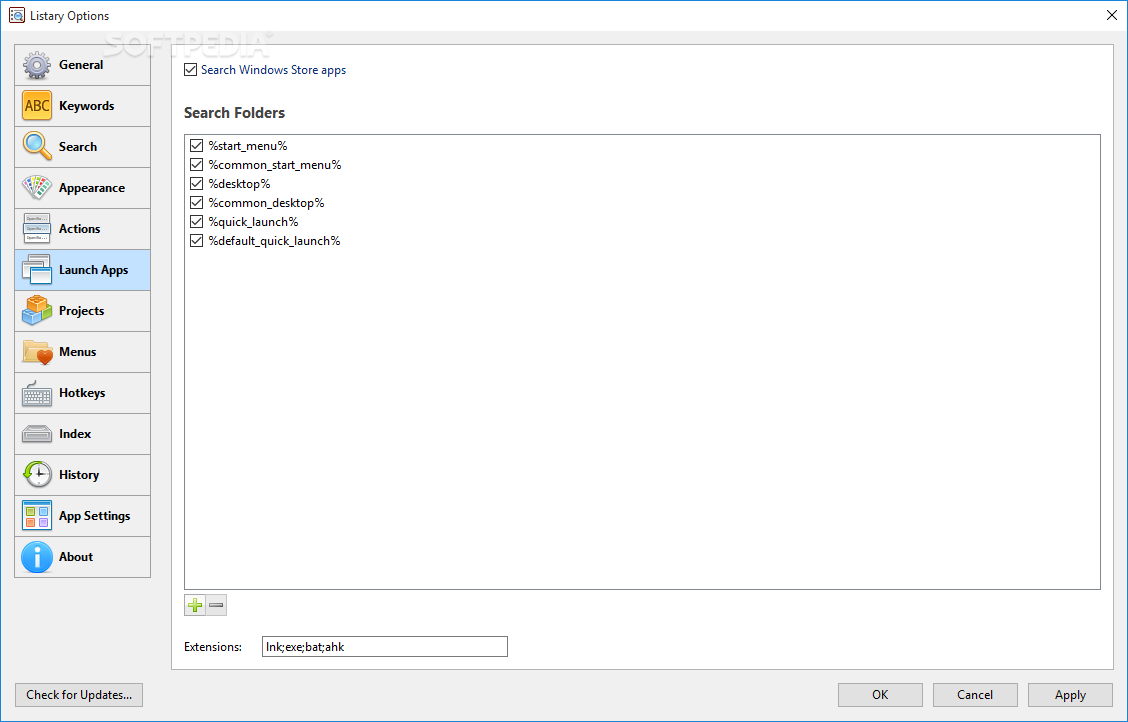The image size is (1128, 722).
Task: Switch to Keywords tab label
Action: (86, 106)
